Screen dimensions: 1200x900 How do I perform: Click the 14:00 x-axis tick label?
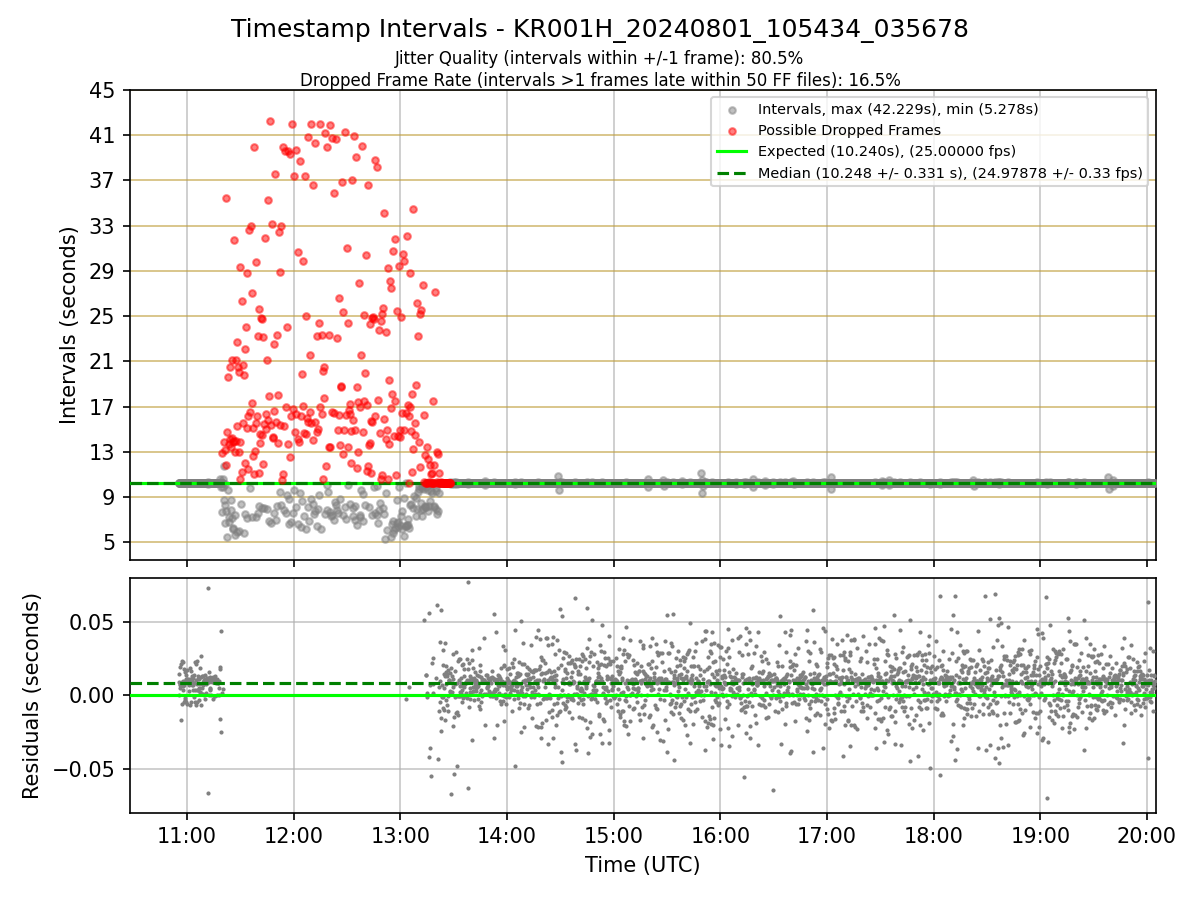click(507, 835)
